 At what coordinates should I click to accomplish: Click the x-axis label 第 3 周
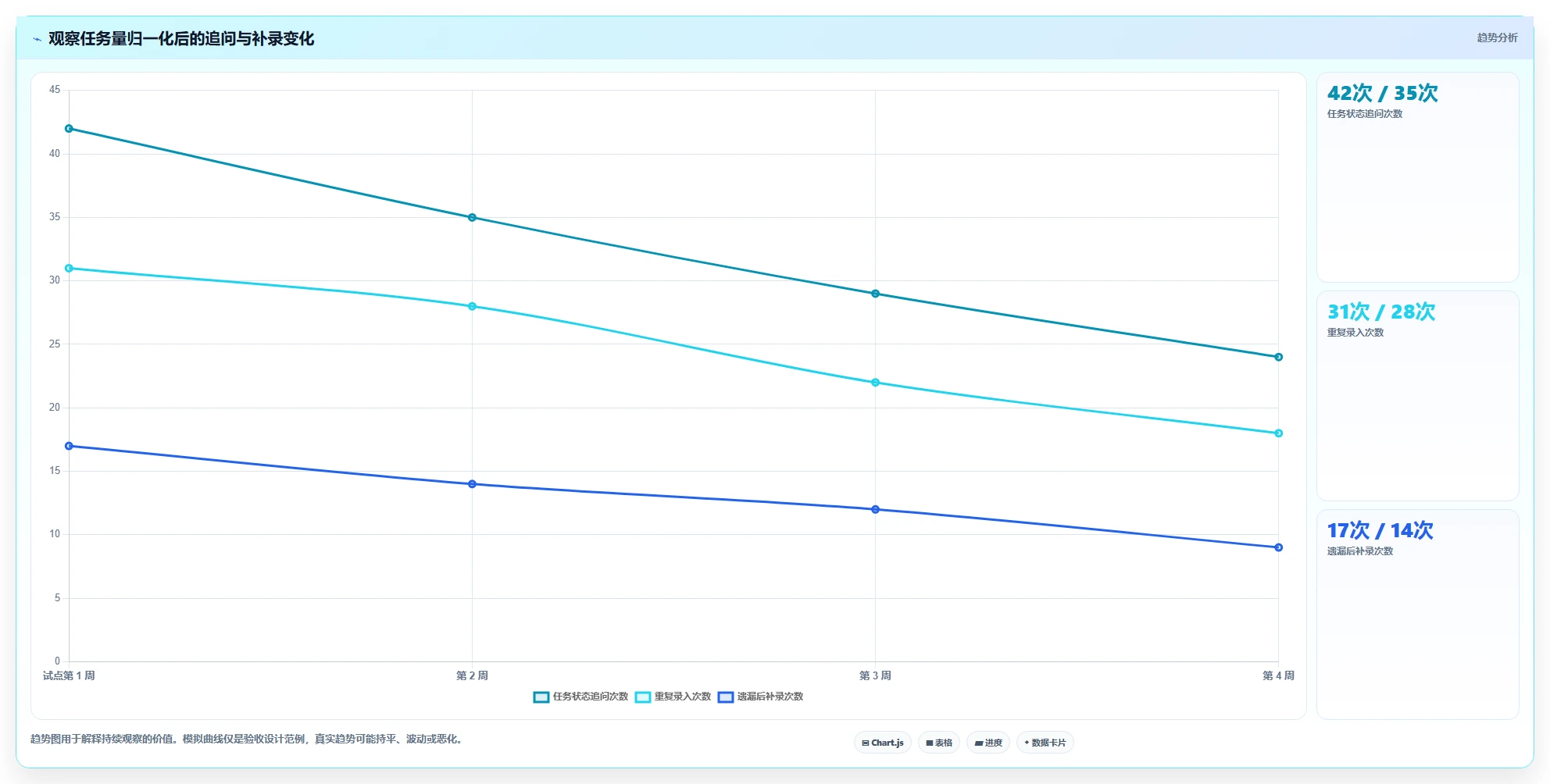point(875,675)
